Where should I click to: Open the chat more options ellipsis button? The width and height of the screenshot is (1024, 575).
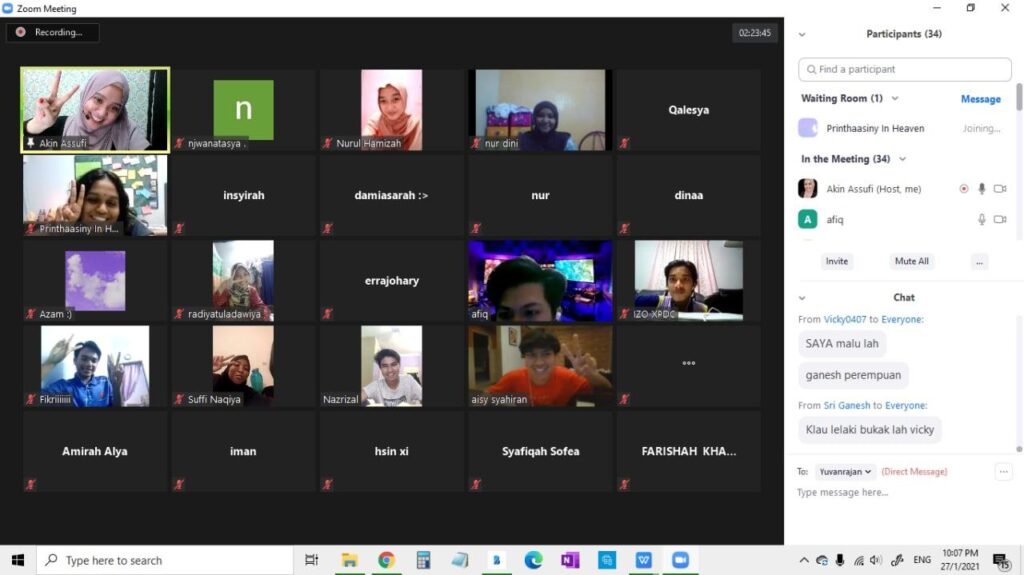(1003, 472)
